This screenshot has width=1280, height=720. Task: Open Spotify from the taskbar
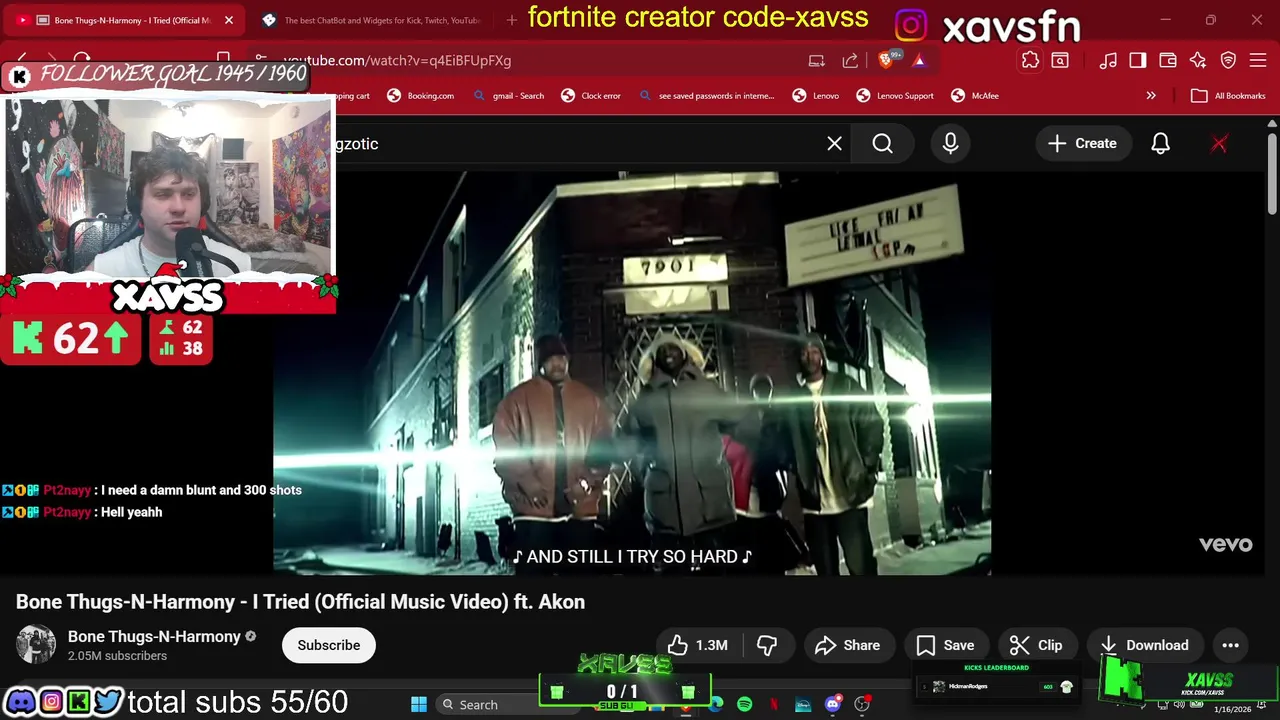pos(744,704)
